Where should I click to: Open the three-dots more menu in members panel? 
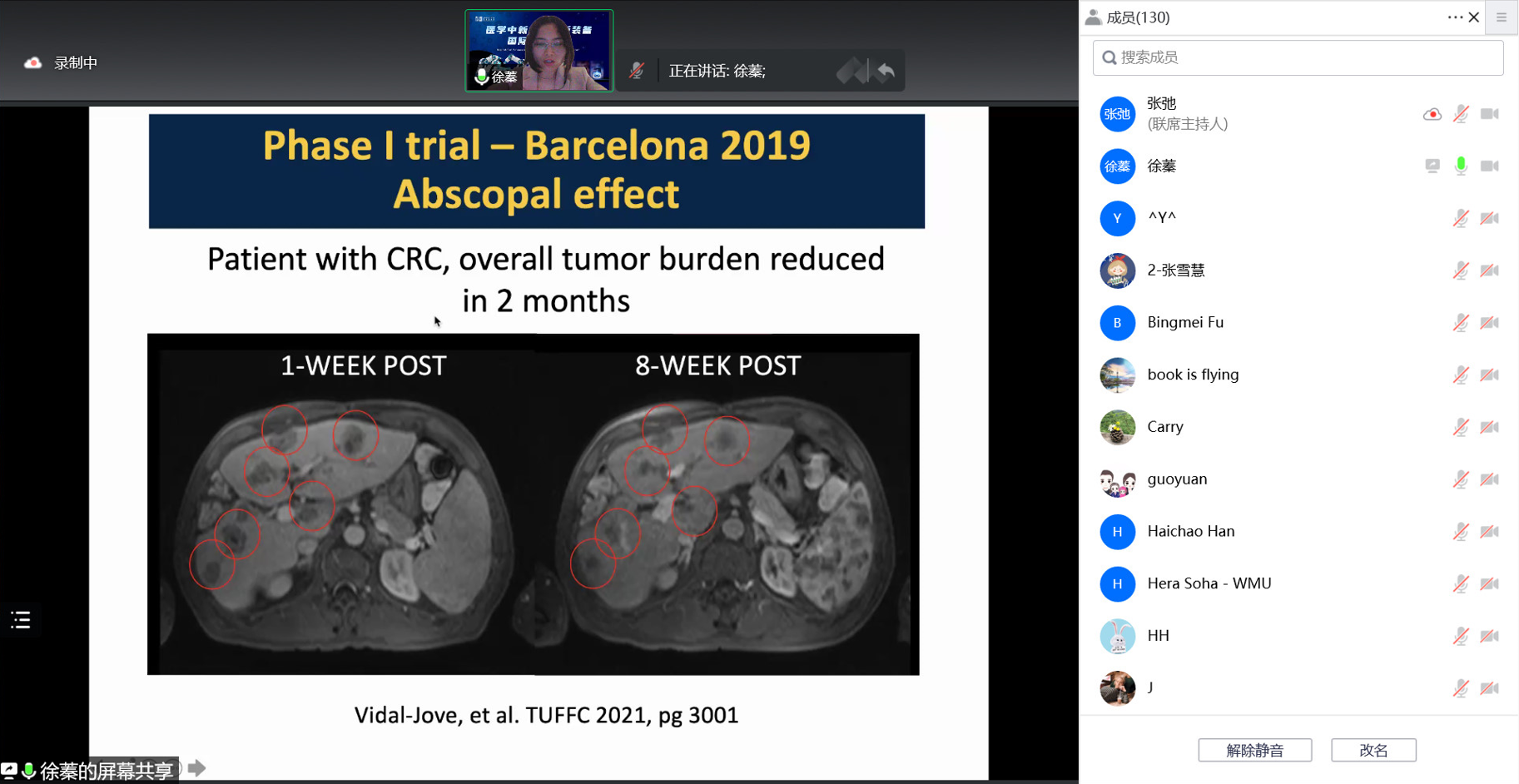(1454, 17)
